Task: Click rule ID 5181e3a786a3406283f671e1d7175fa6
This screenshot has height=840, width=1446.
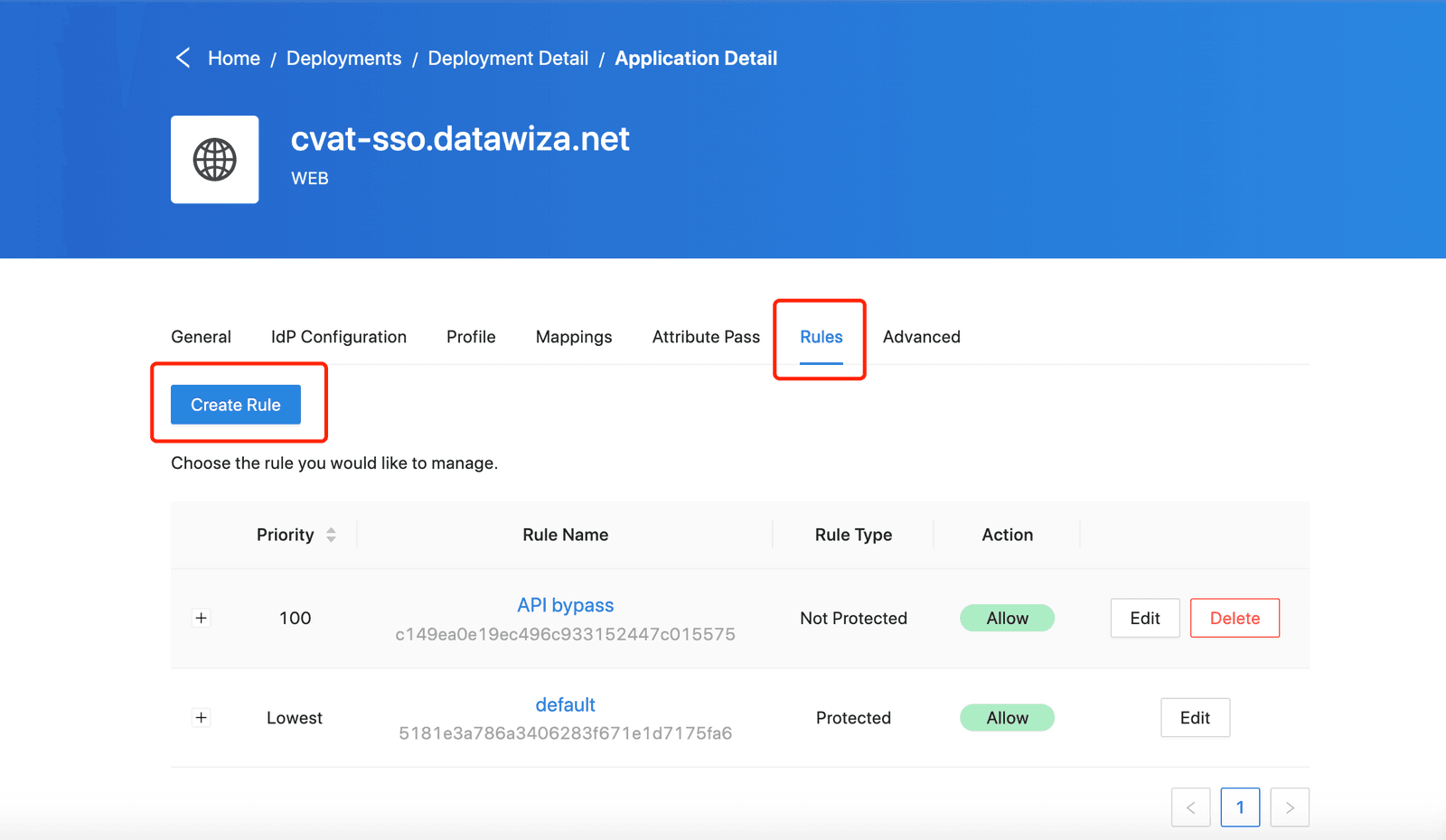Action: point(566,733)
